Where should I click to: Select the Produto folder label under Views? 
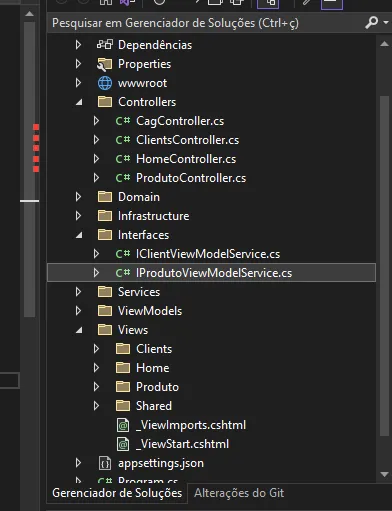[157, 387]
